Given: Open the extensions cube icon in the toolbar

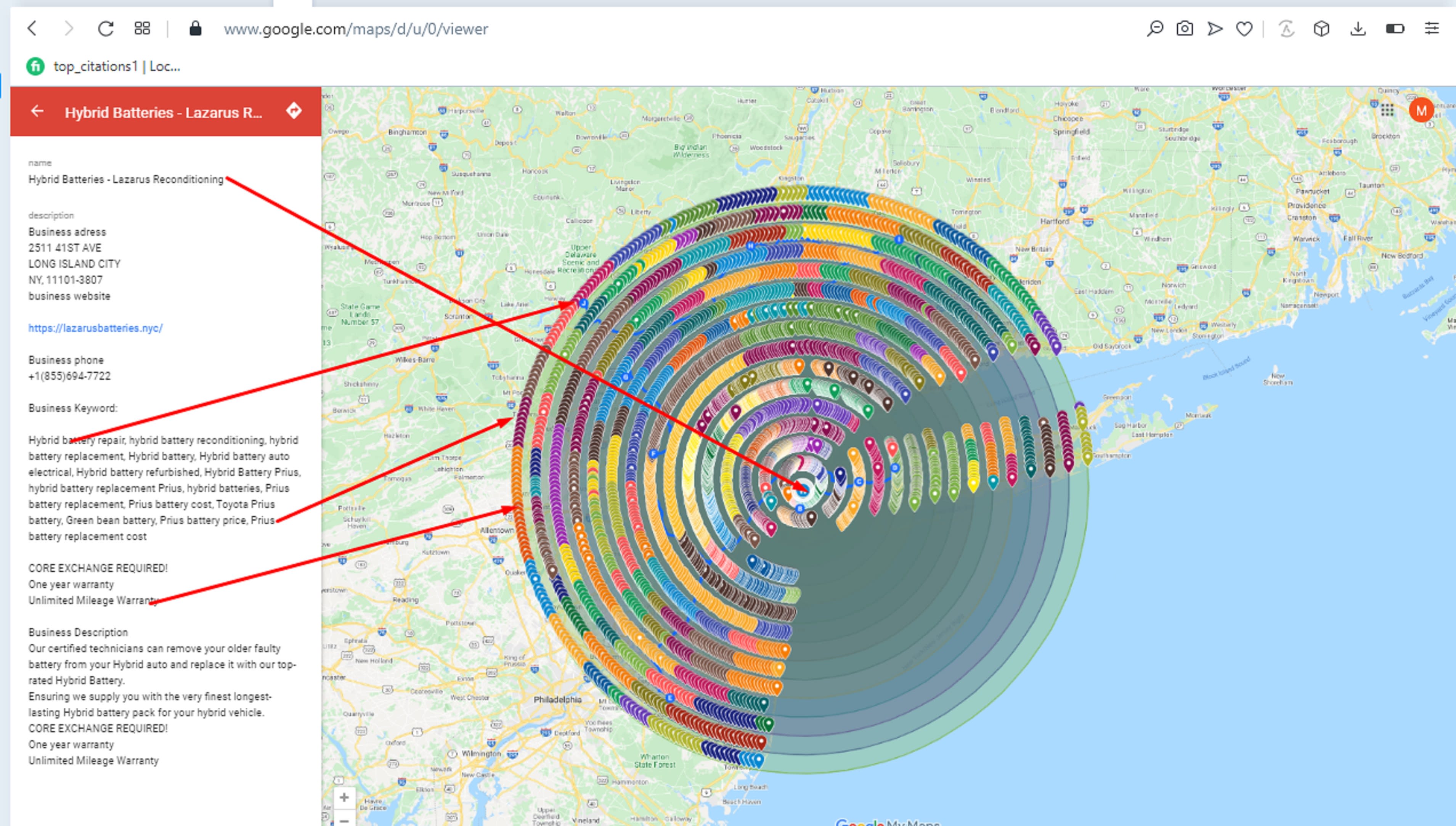Looking at the screenshot, I should (x=1321, y=29).
